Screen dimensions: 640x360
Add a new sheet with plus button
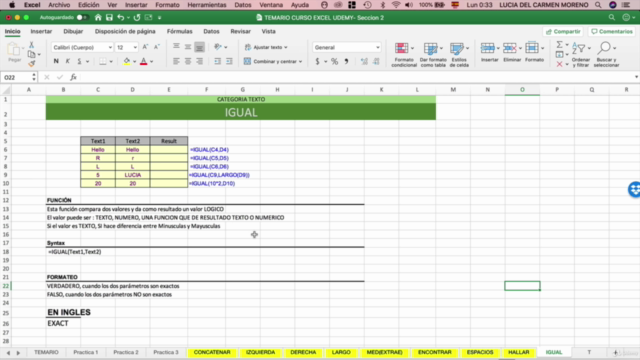click(x=616, y=353)
